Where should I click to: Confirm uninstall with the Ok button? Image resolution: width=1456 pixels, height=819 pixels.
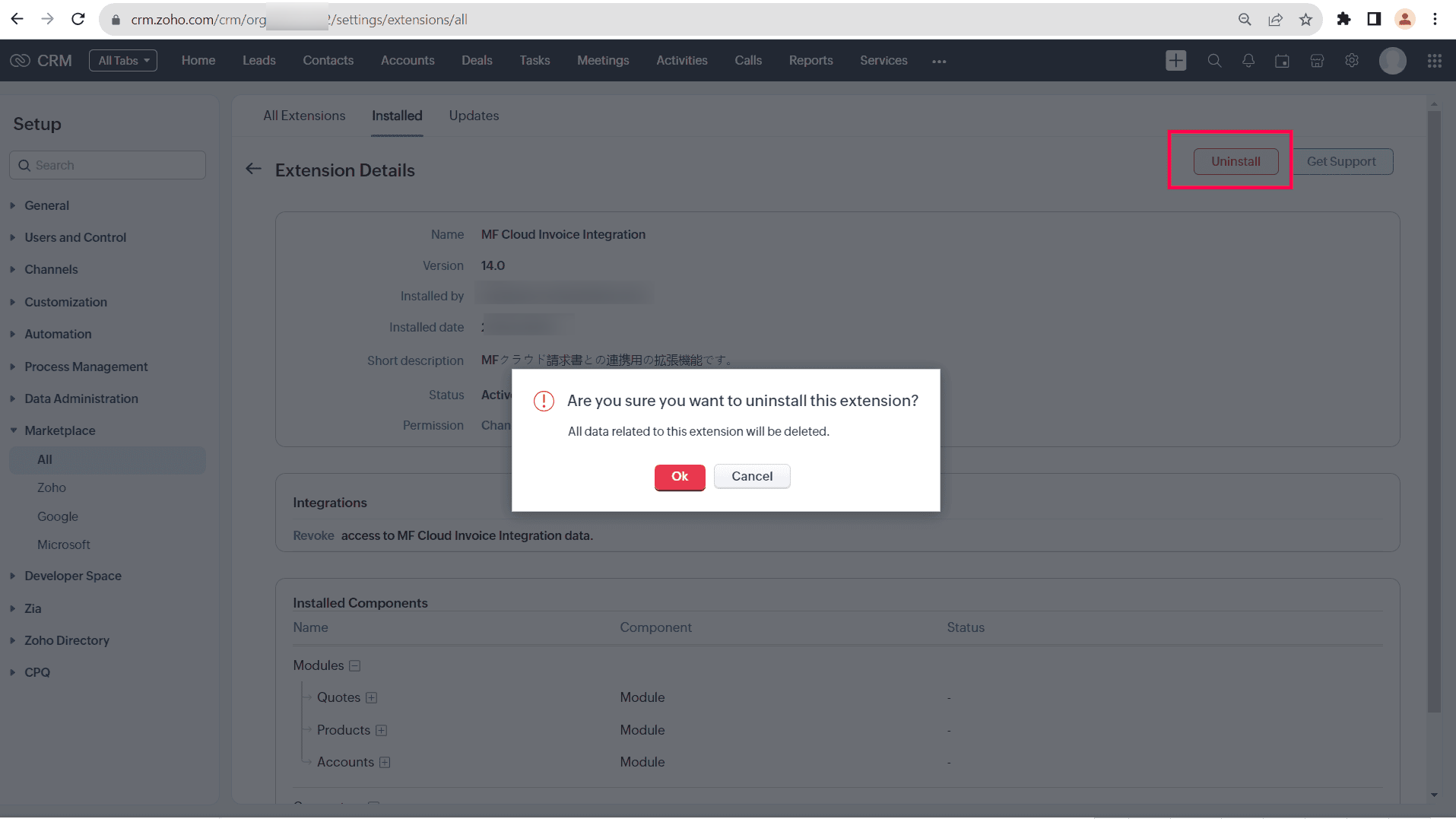pyautogui.click(x=679, y=477)
